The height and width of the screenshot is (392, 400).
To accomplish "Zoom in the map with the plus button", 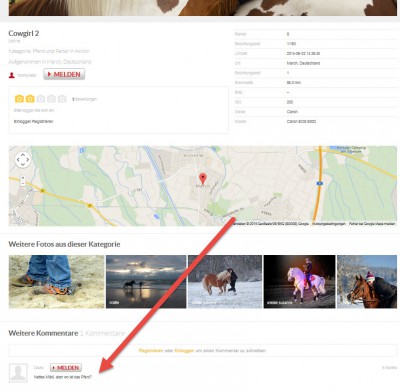I will (23, 178).
